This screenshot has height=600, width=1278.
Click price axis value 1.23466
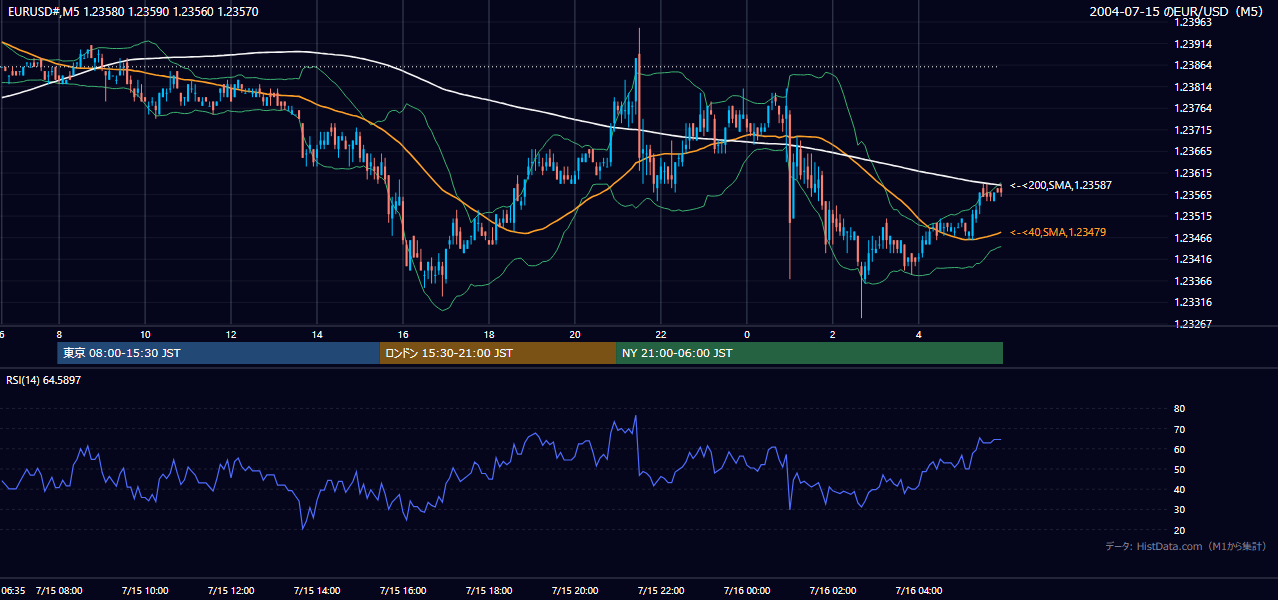[1194, 238]
